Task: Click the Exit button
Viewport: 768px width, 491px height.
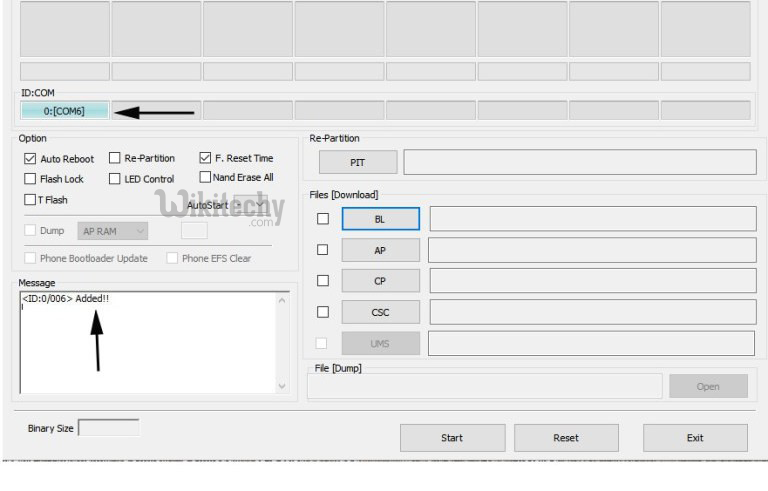Action: (695, 437)
